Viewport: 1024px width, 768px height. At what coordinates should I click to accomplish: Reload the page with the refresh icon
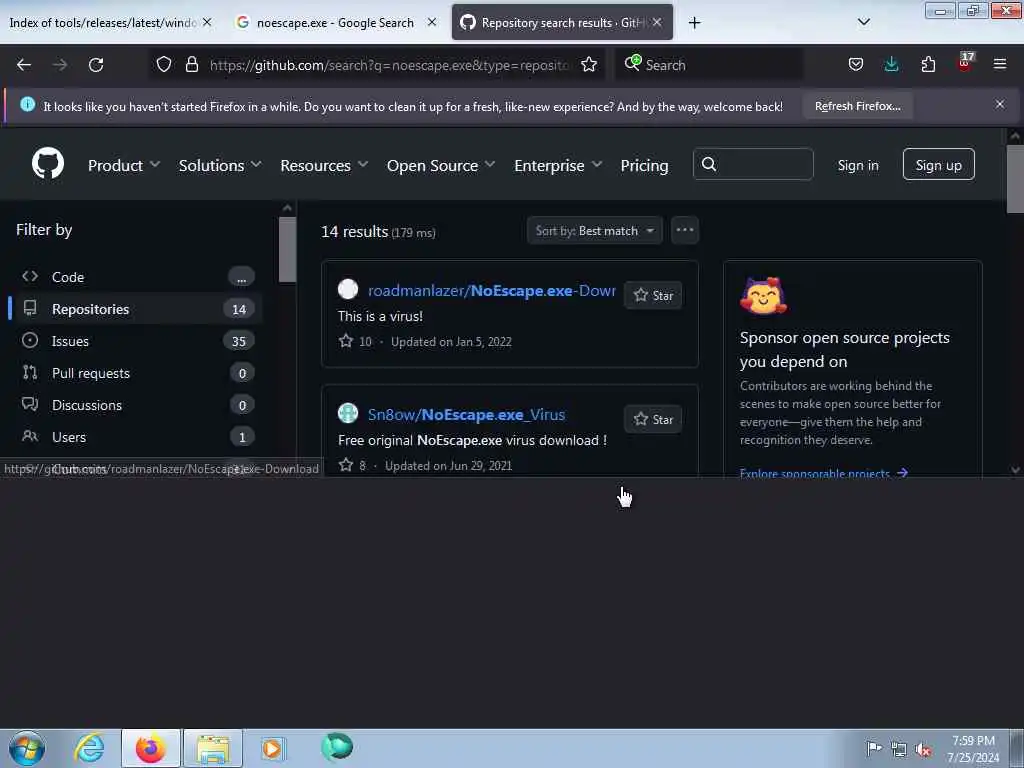click(x=96, y=65)
